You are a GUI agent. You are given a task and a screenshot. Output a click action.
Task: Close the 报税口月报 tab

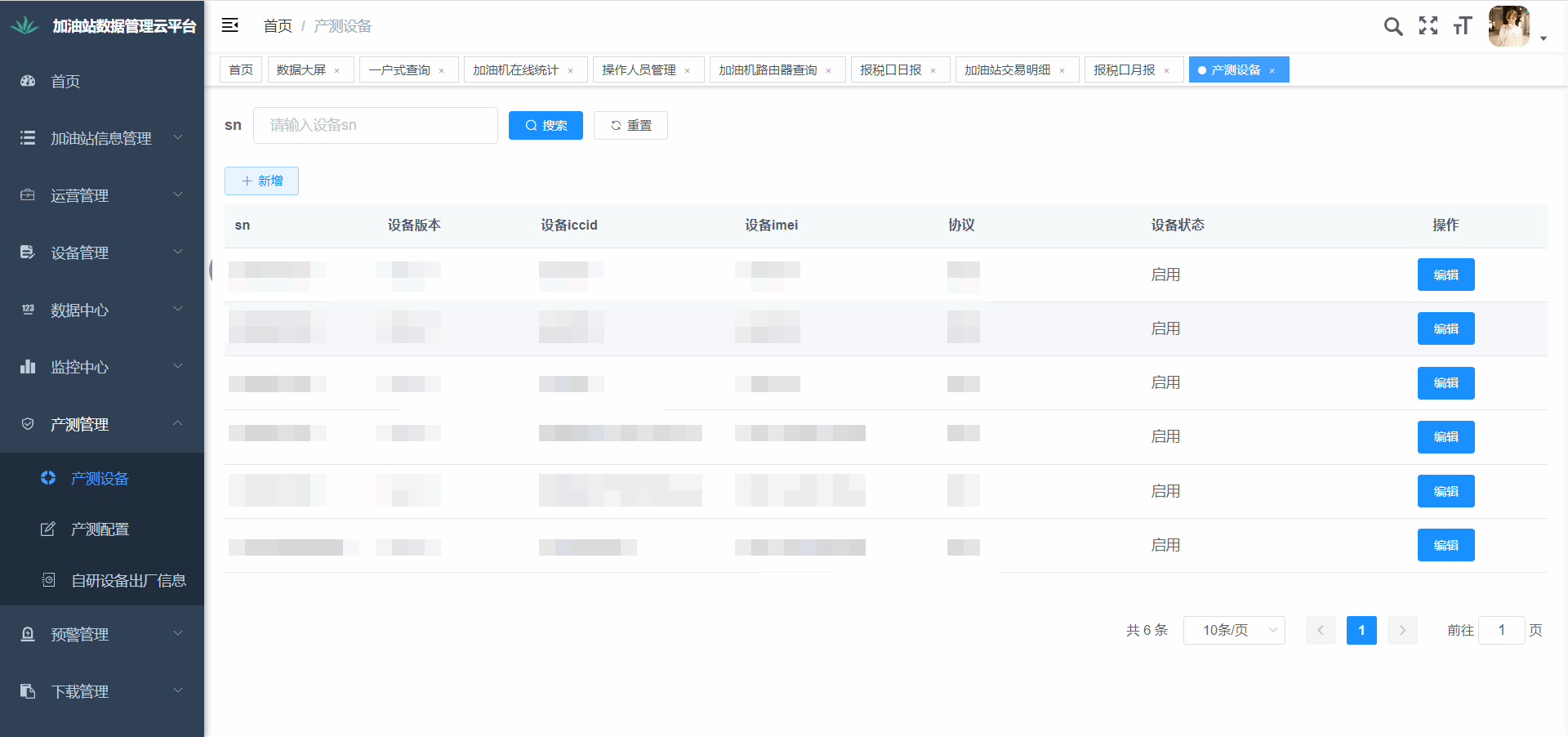tap(1167, 71)
